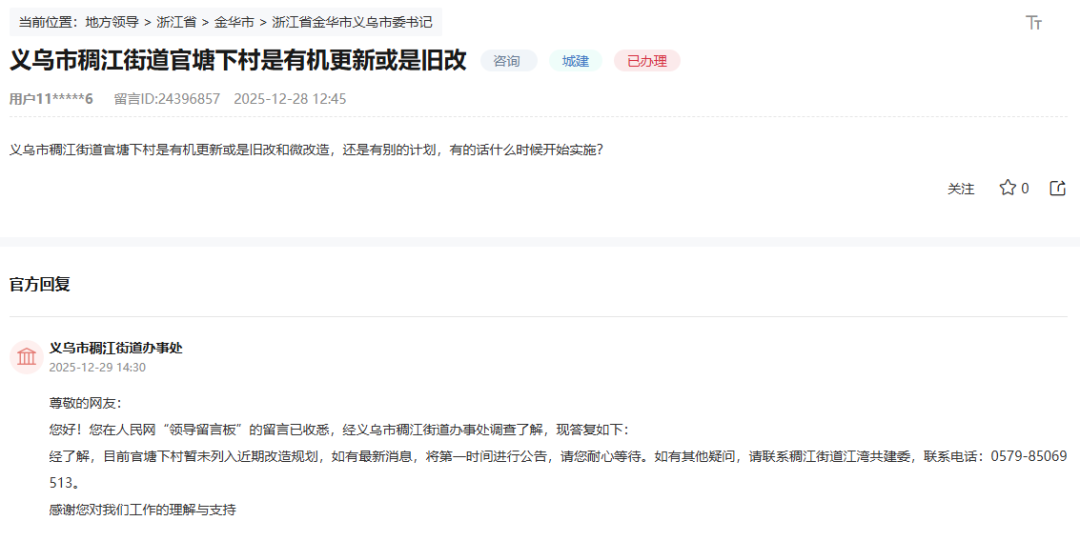This screenshot has height=541, width=1080.
Task: Select the 官方回复 section heading
Action: click(40, 285)
